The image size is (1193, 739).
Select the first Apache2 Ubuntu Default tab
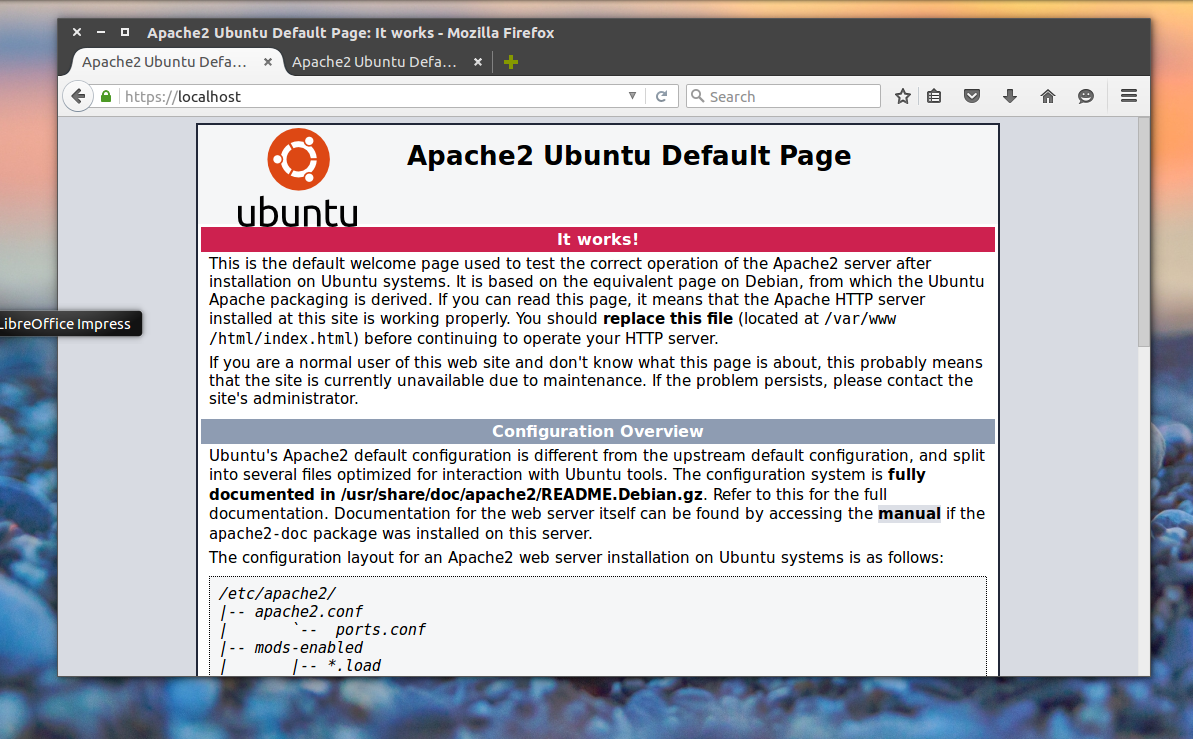(x=164, y=62)
